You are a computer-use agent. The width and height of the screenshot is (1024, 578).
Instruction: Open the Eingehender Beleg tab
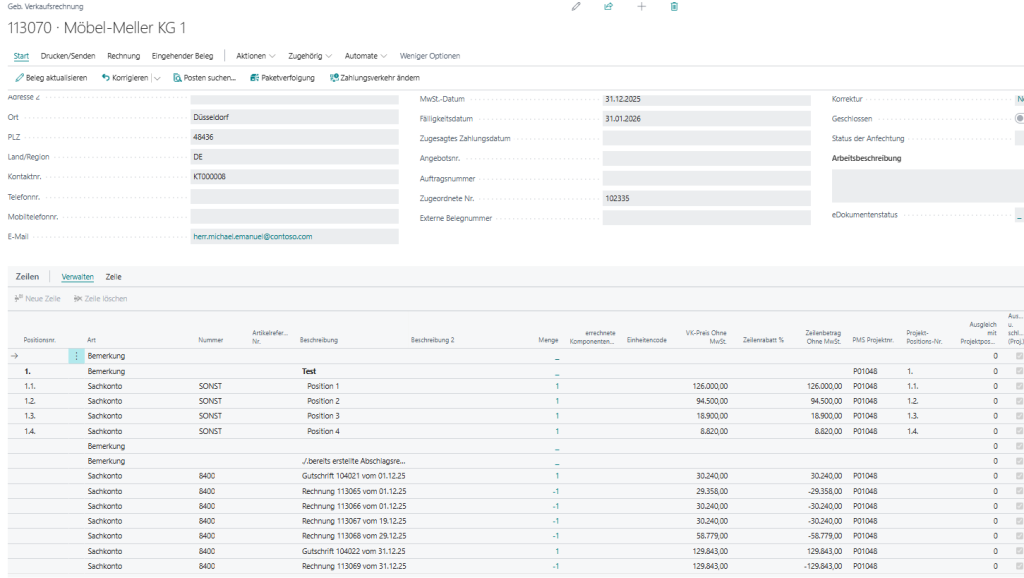pos(182,56)
